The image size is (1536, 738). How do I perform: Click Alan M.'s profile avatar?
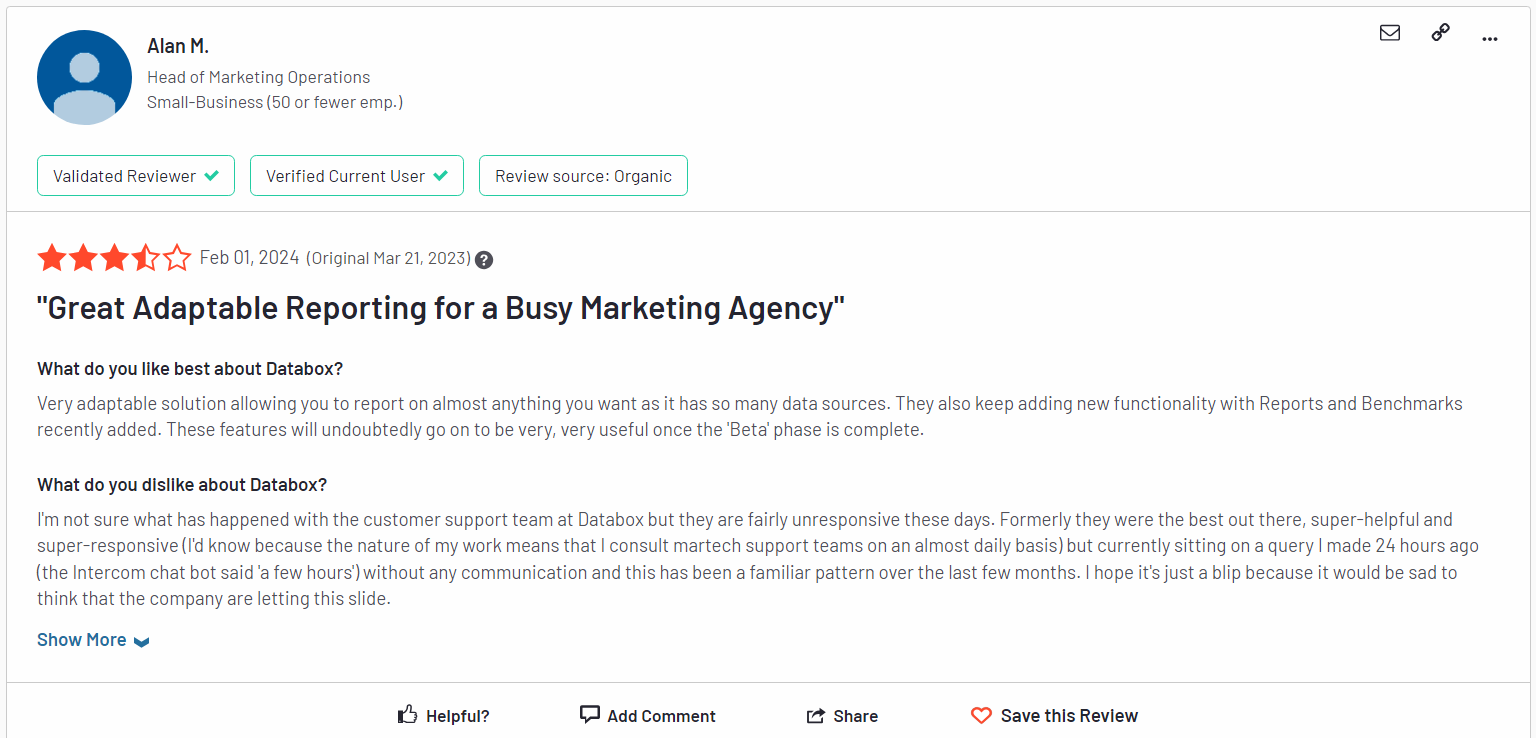[x=85, y=77]
